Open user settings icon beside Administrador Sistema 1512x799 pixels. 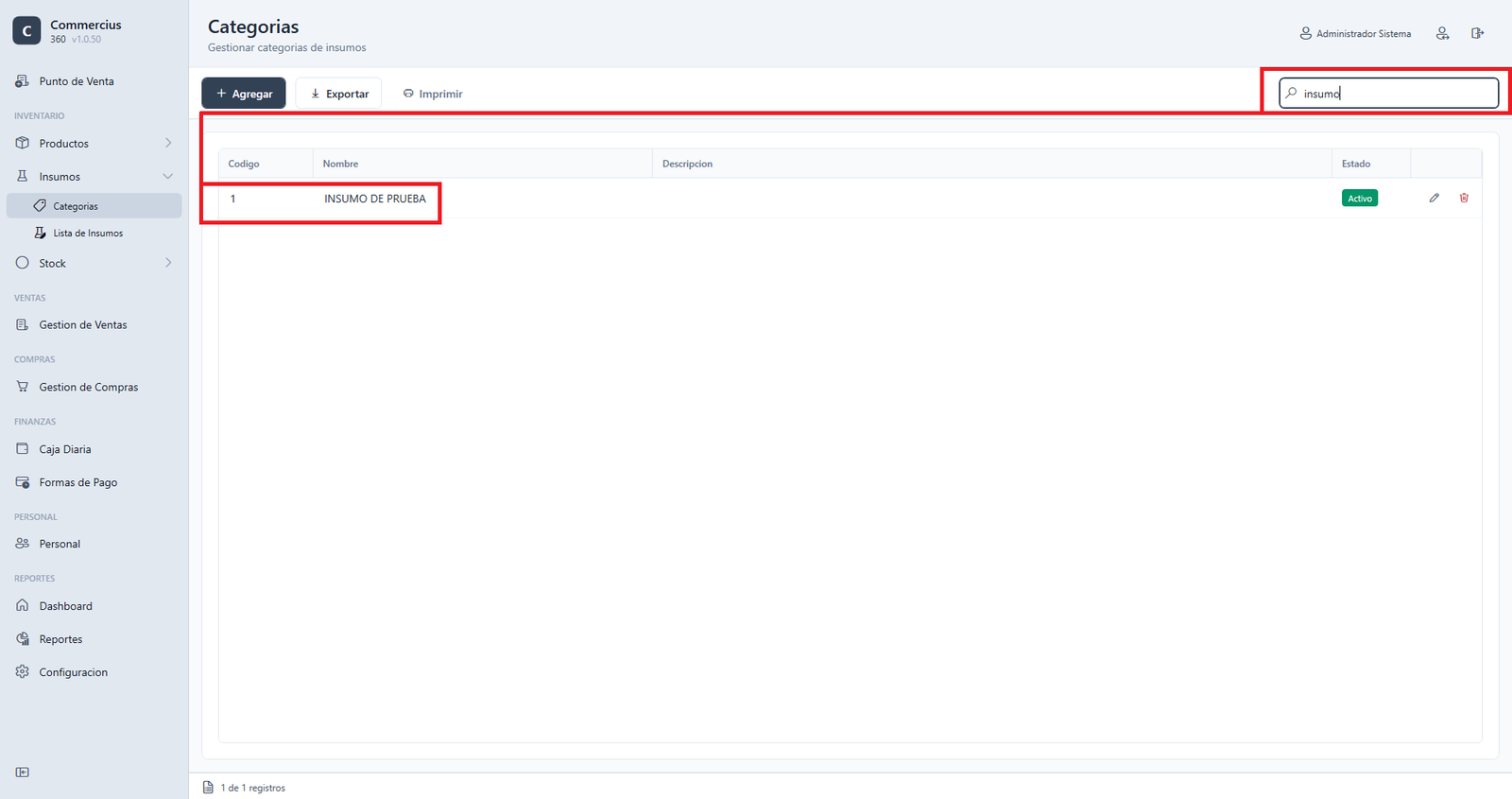click(x=1443, y=33)
